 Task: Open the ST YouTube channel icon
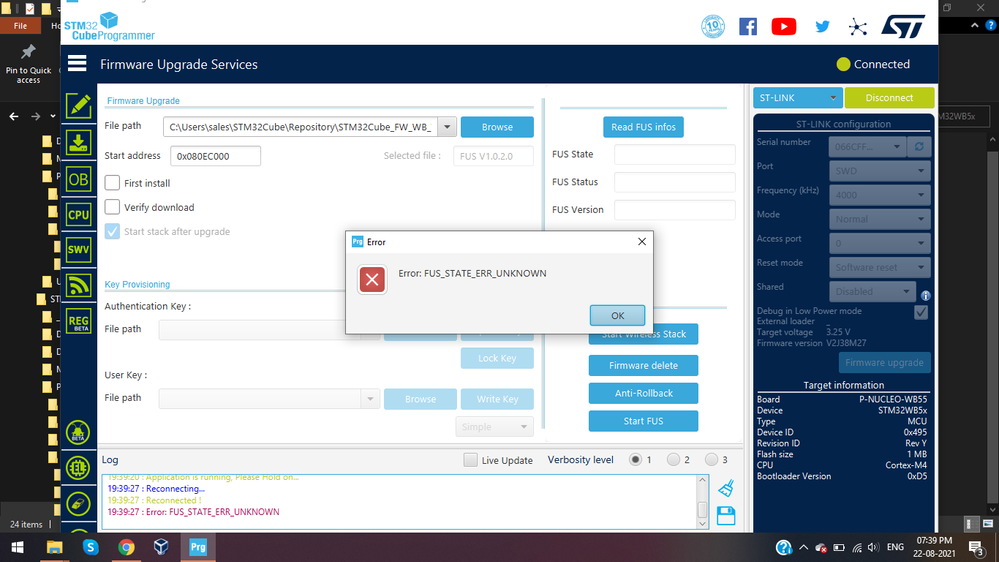[784, 27]
